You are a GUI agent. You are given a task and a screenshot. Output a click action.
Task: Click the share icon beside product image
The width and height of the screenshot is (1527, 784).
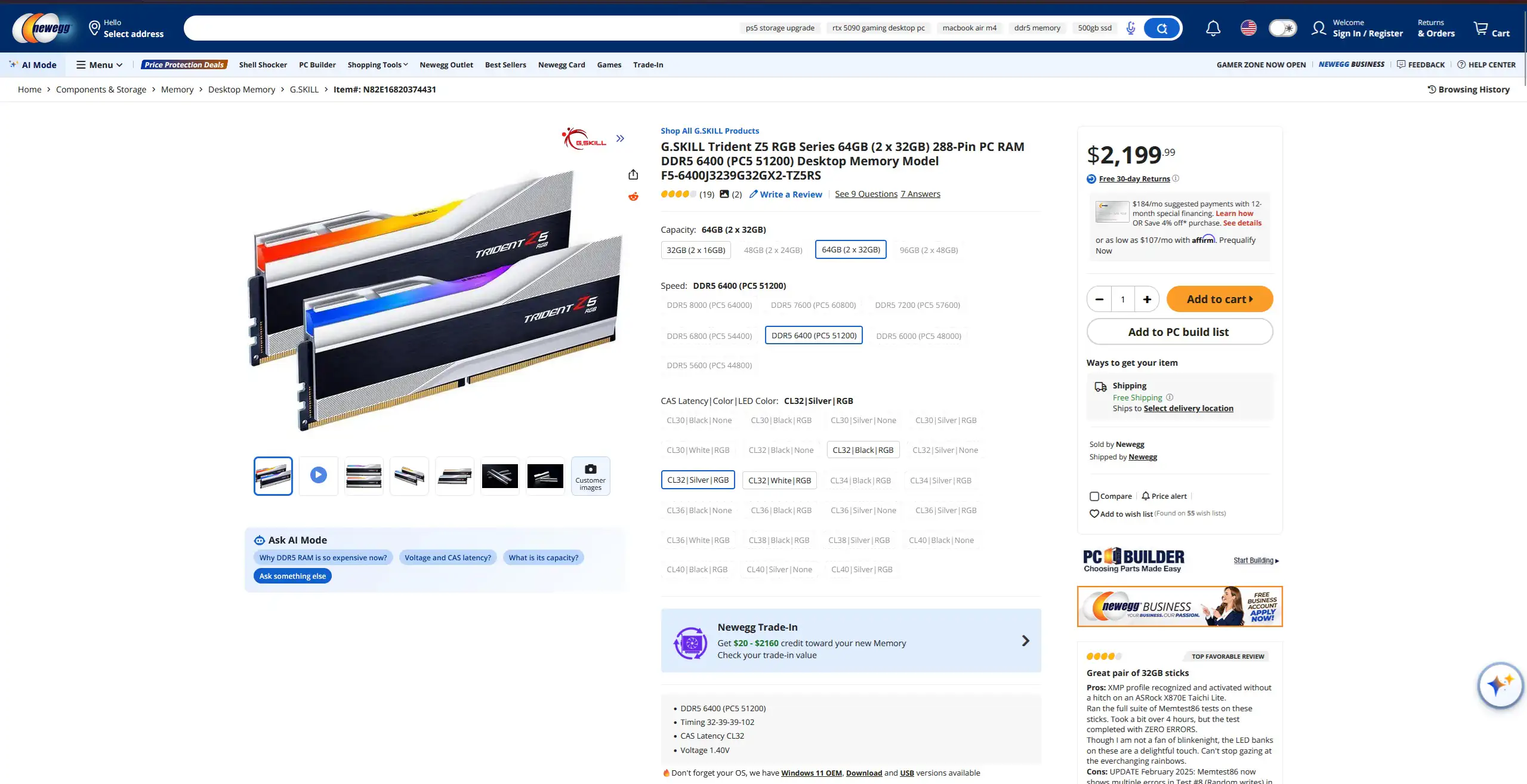633,174
